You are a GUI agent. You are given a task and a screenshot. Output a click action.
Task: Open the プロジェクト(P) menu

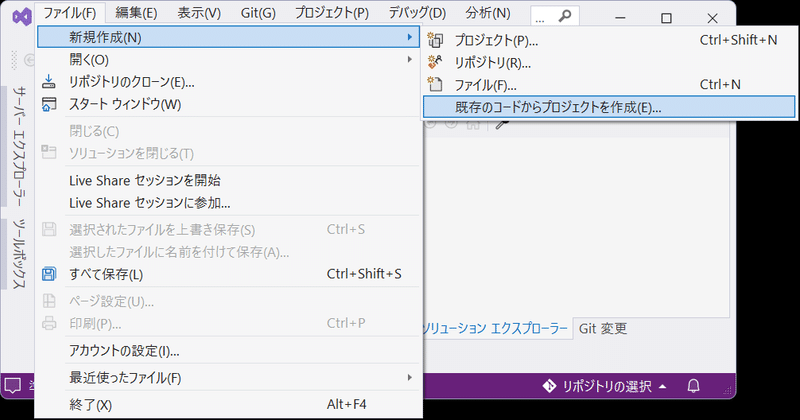pos(332,13)
